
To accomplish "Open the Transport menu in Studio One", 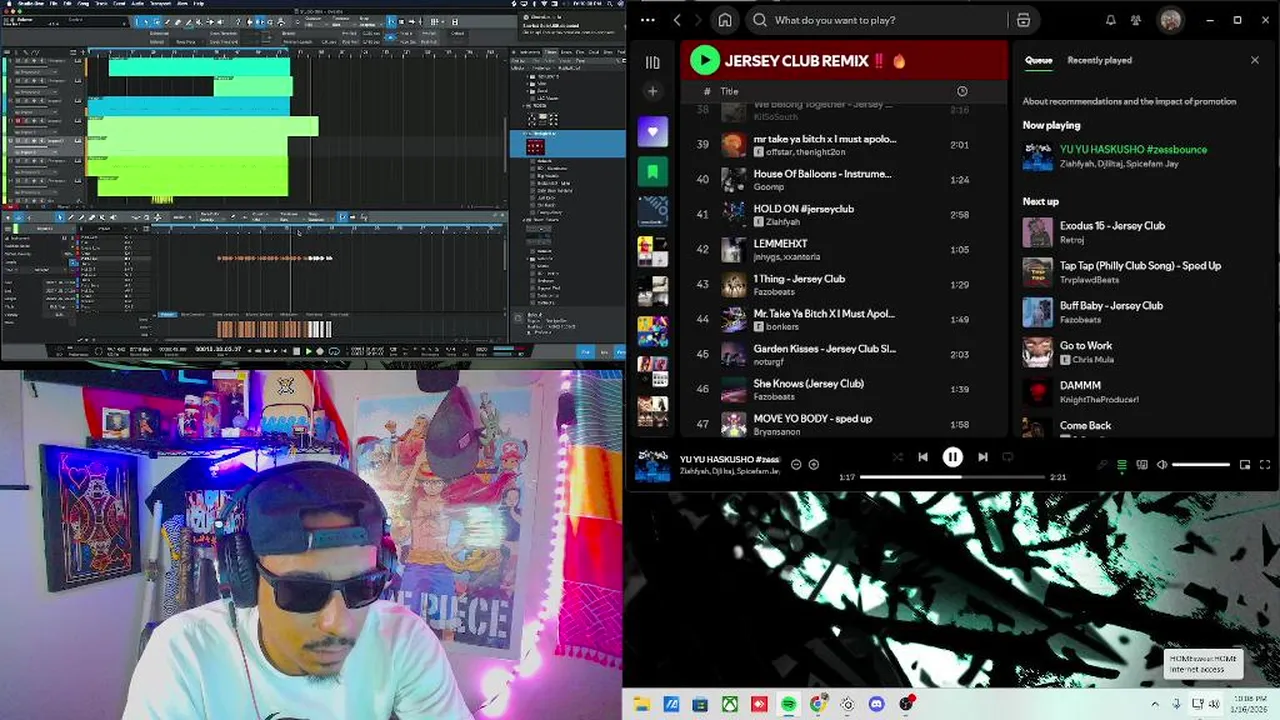I will [x=160, y=4].
